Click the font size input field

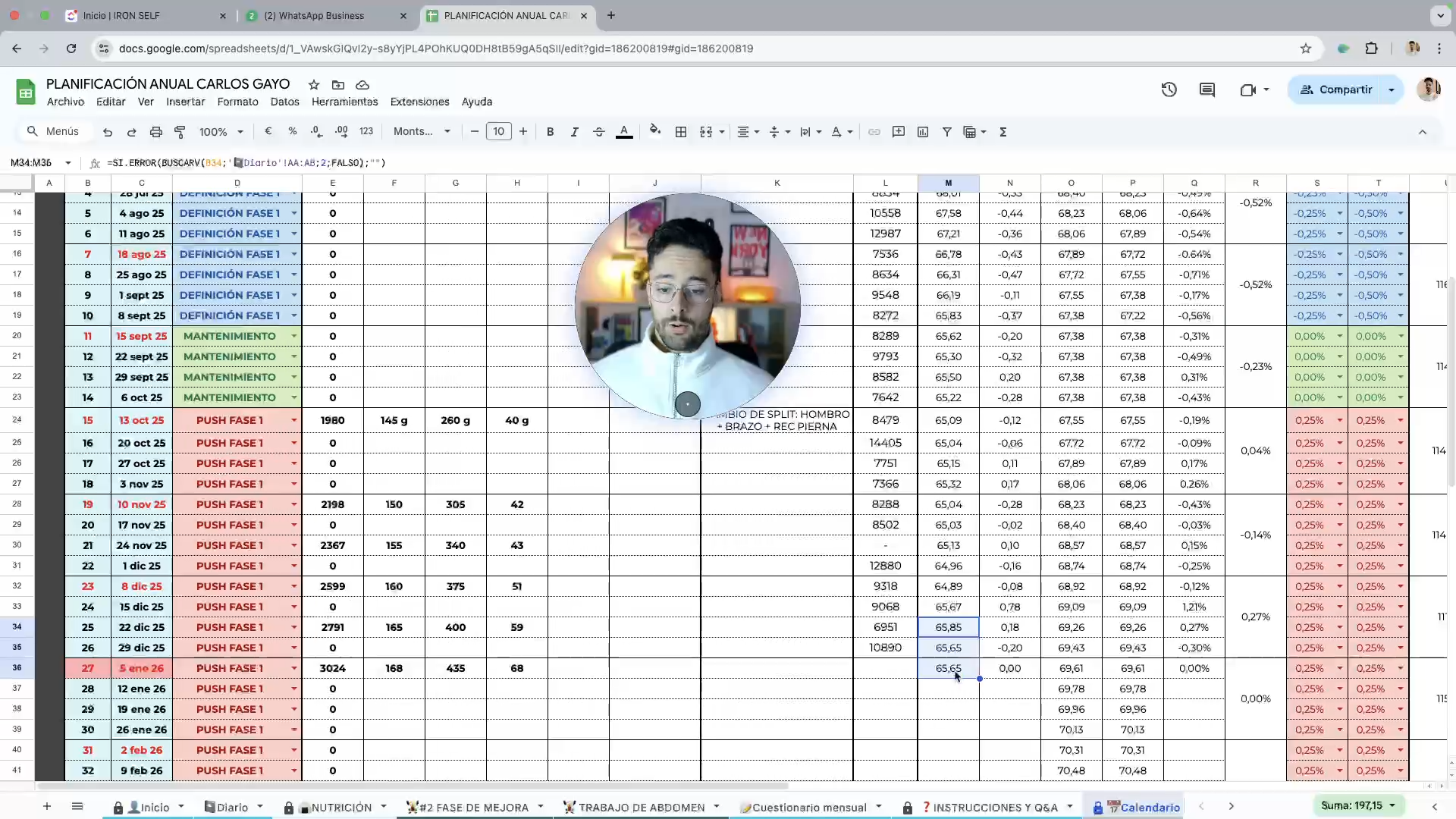(498, 132)
